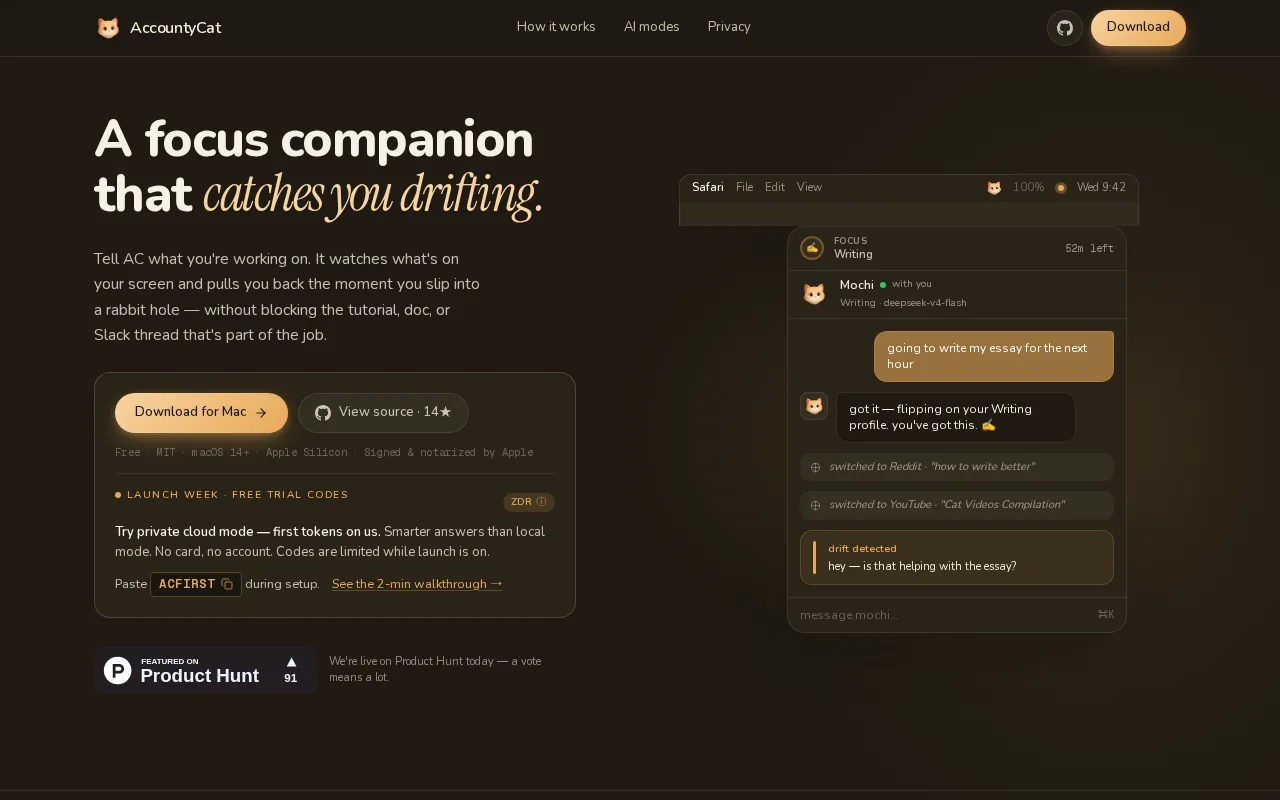Click cat avatar beside "got it" reply

[x=814, y=406]
